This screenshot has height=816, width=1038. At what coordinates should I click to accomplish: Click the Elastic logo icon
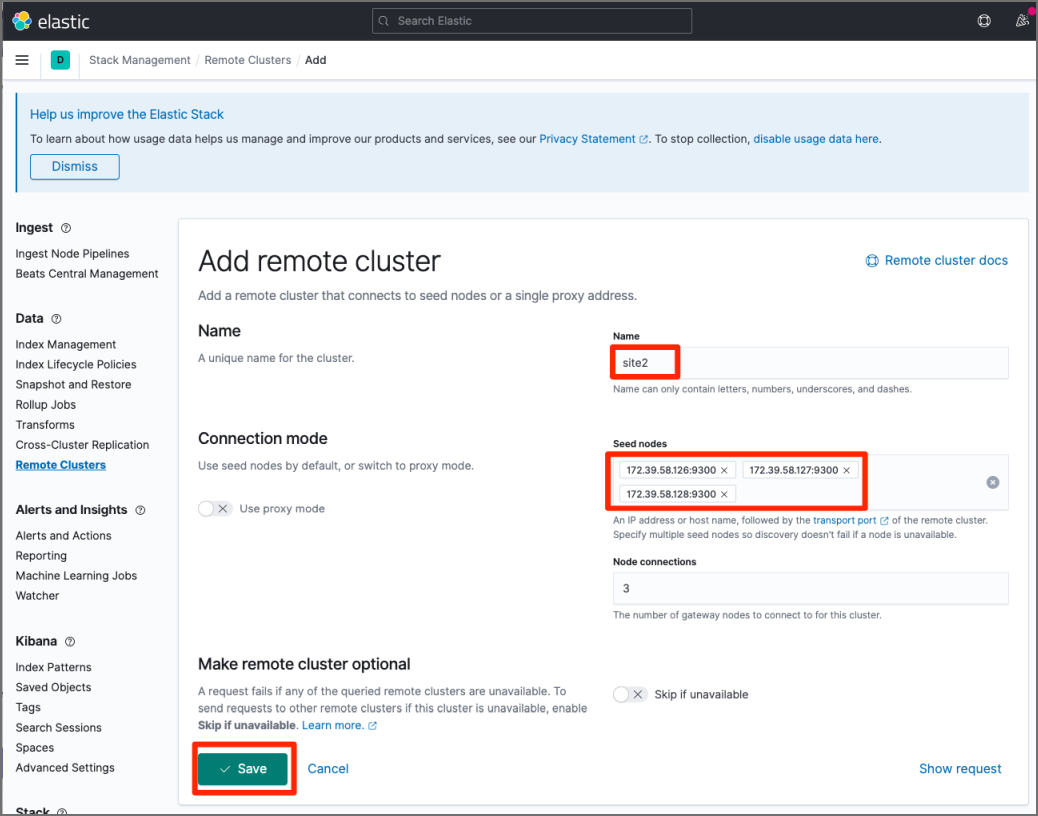click(x=22, y=21)
